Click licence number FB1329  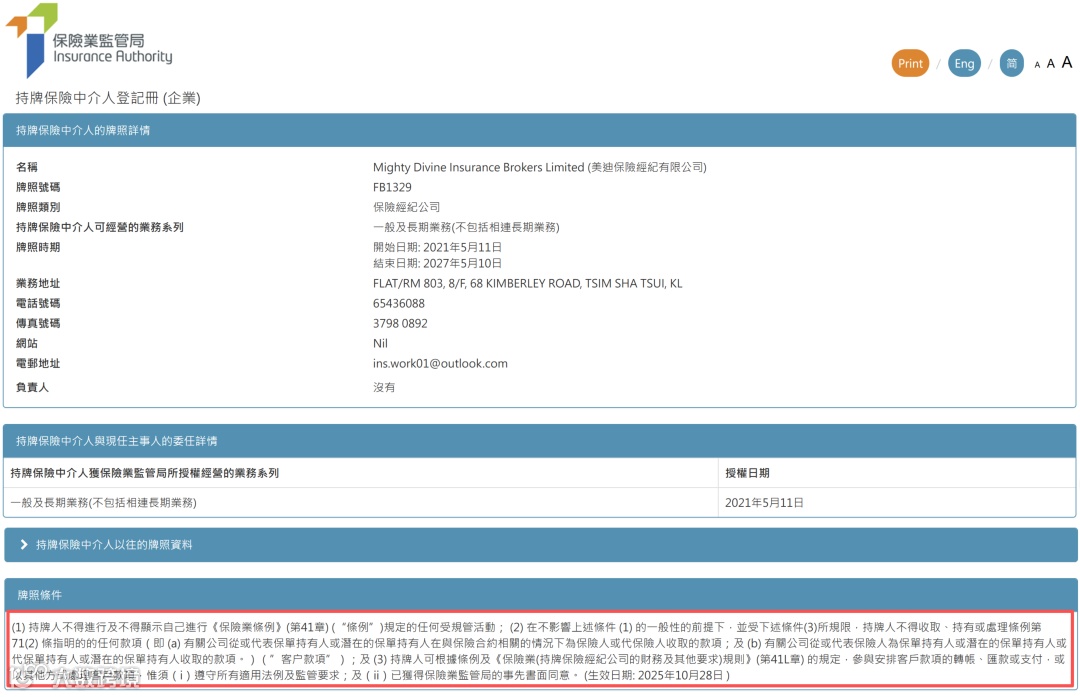click(392, 187)
